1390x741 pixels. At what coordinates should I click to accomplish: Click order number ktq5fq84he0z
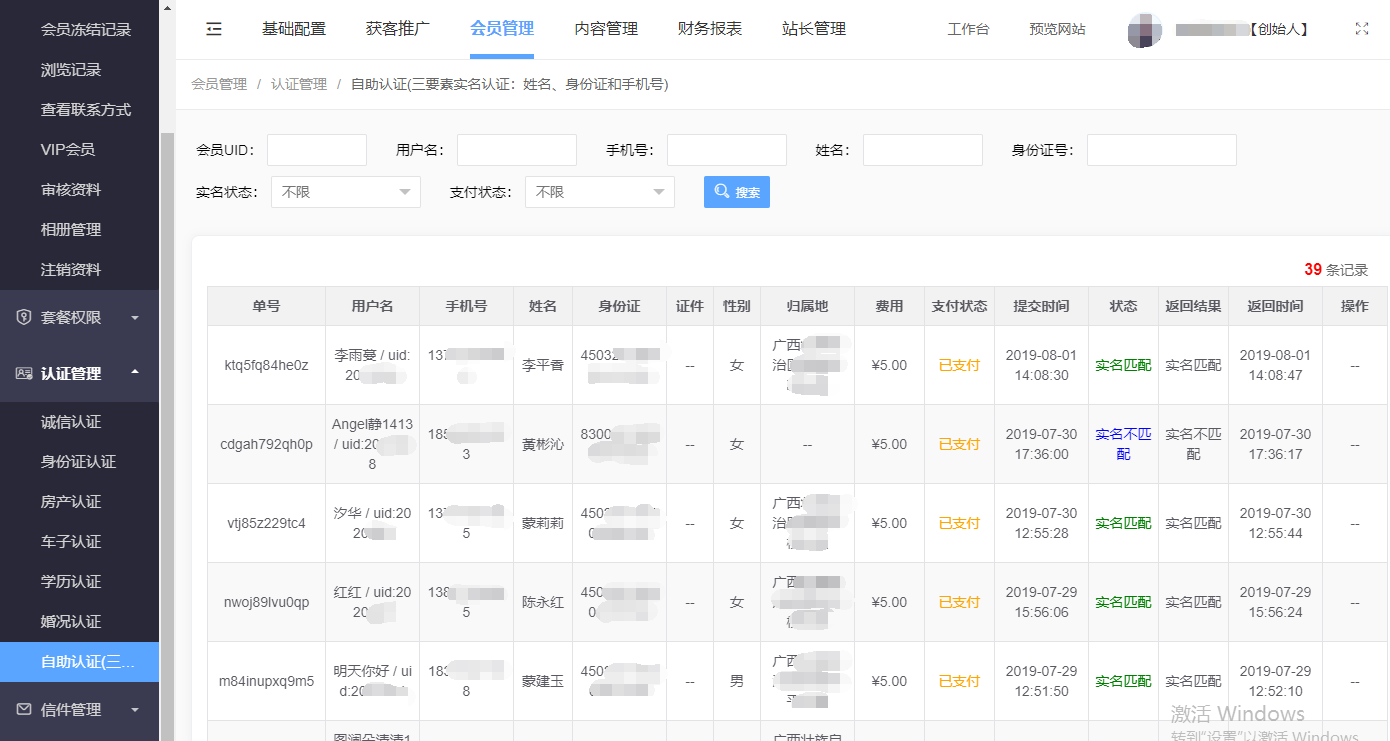click(x=266, y=365)
